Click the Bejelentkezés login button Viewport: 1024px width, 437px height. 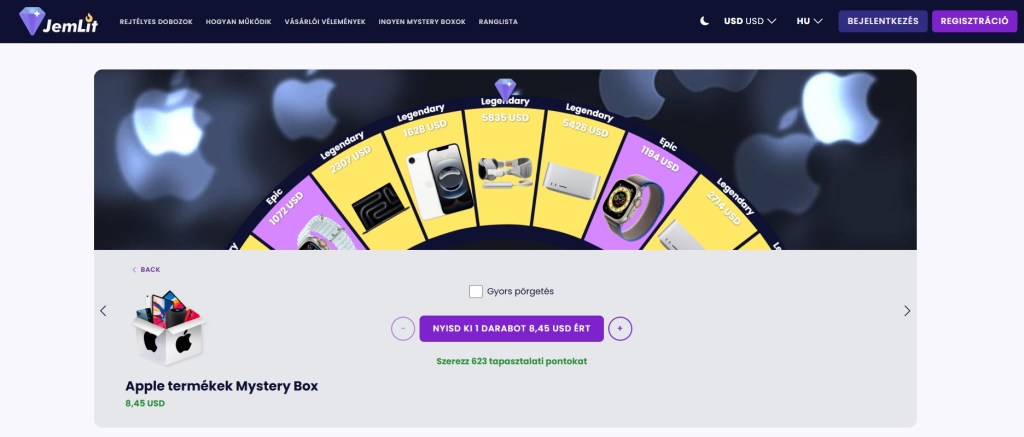pyautogui.click(x=882, y=21)
